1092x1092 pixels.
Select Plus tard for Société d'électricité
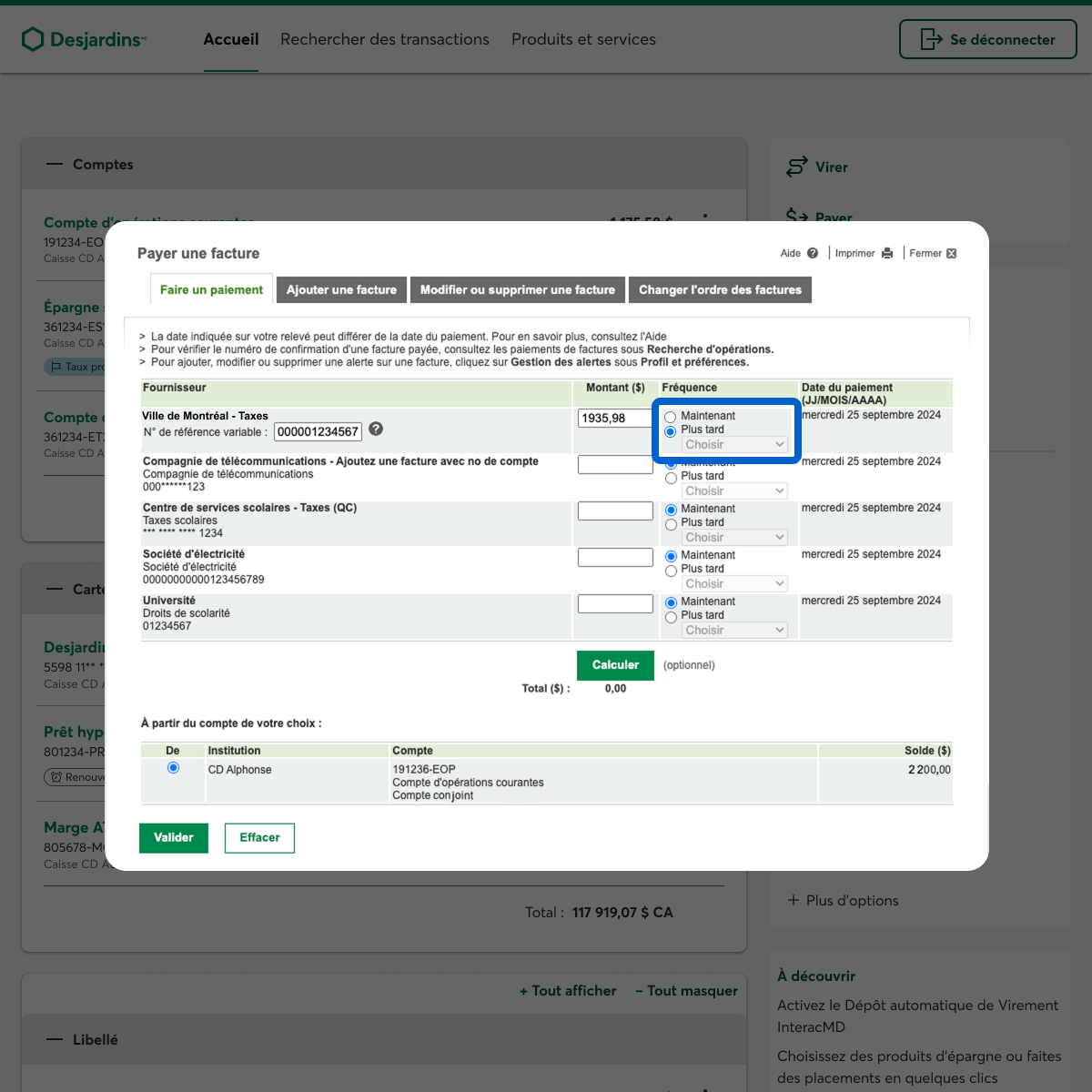coord(671,570)
